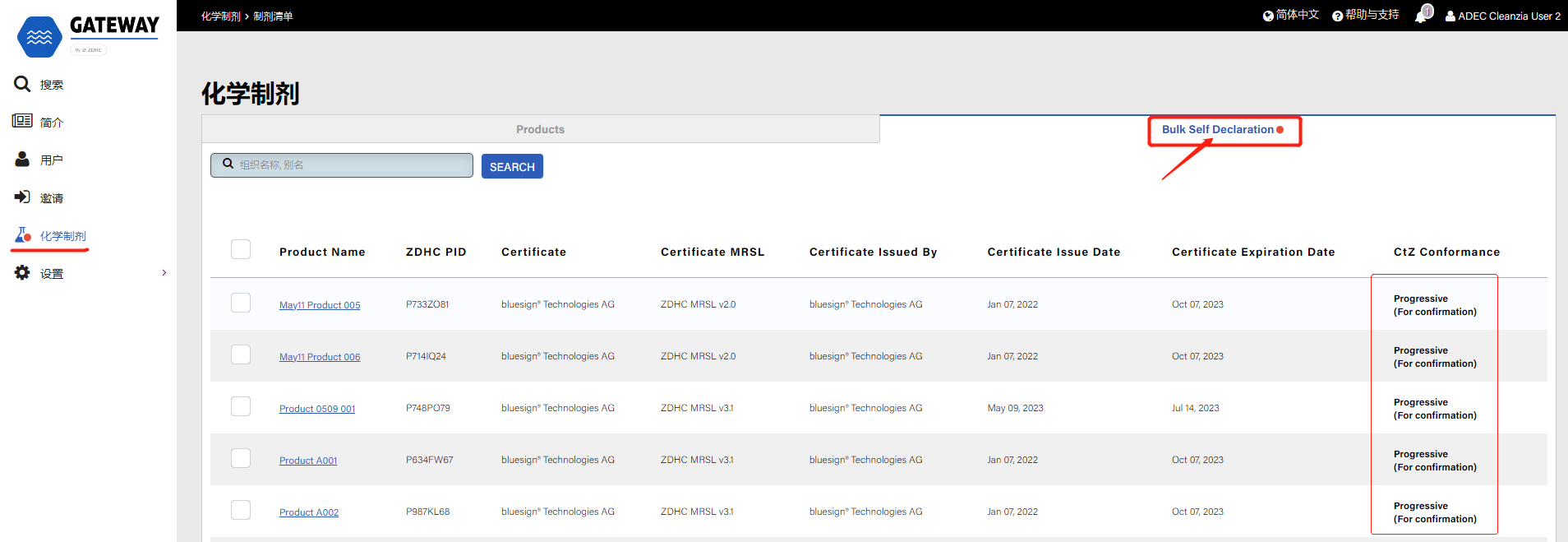The width and height of the screenshot is (1568, 542).
Task: Click the magnifier icon inside search field
Action: [x=228, y=164]
